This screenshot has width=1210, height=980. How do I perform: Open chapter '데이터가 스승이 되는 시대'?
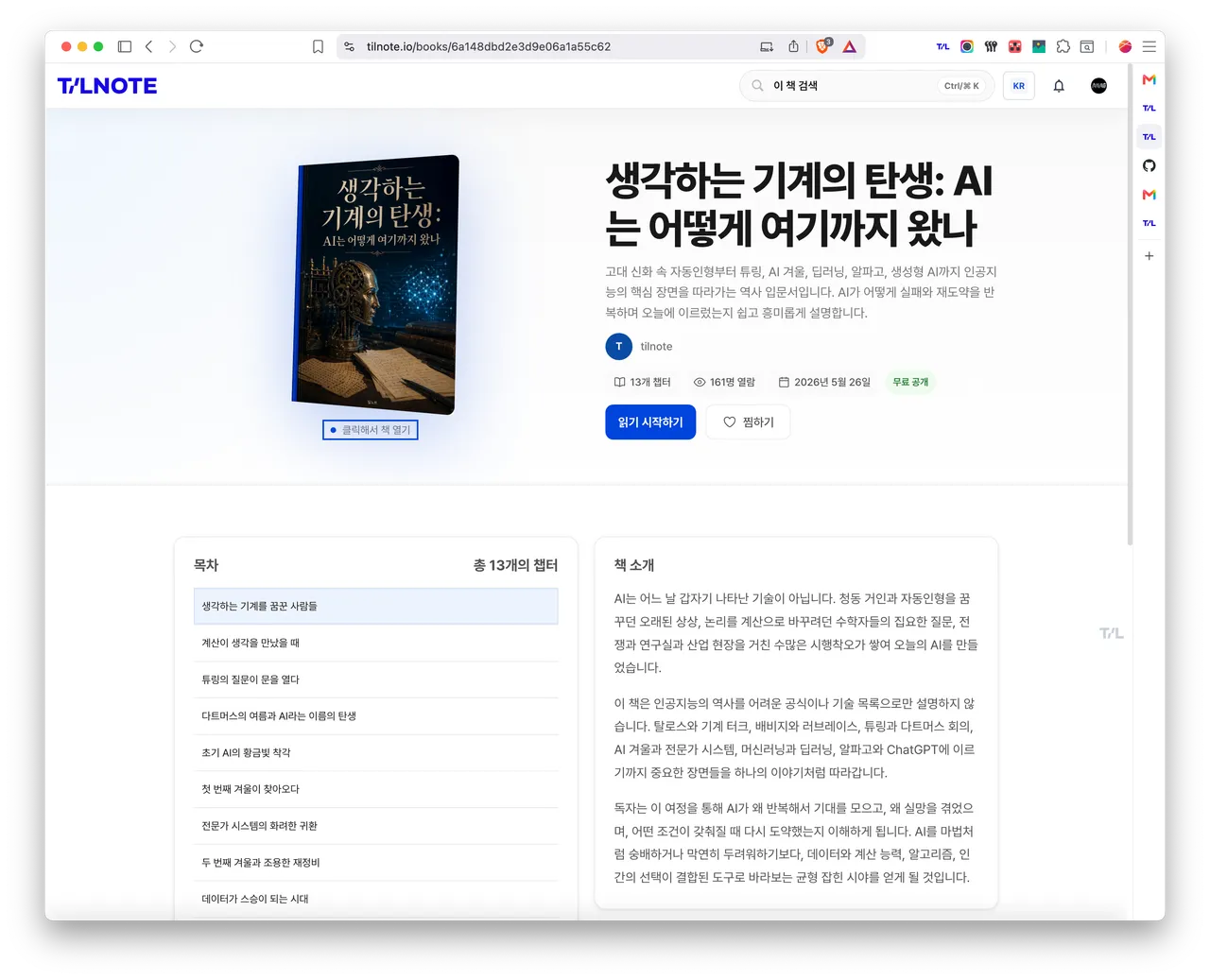[376, 900]
